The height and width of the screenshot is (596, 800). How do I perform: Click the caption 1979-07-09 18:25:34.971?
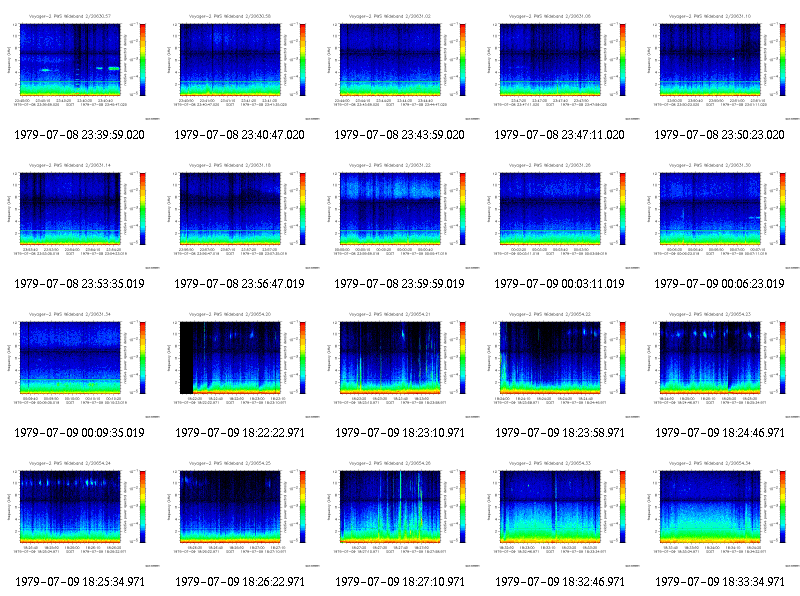80,582
